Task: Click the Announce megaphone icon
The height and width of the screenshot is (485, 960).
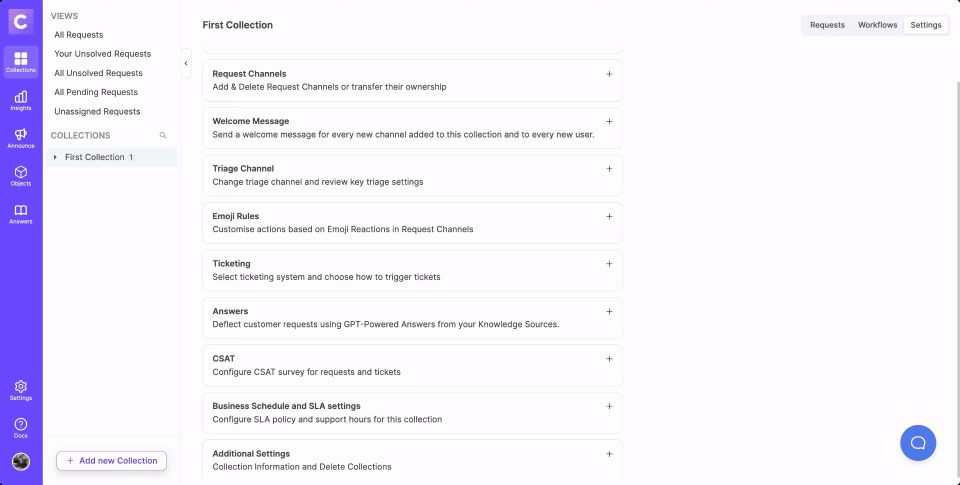Action: 21,138
